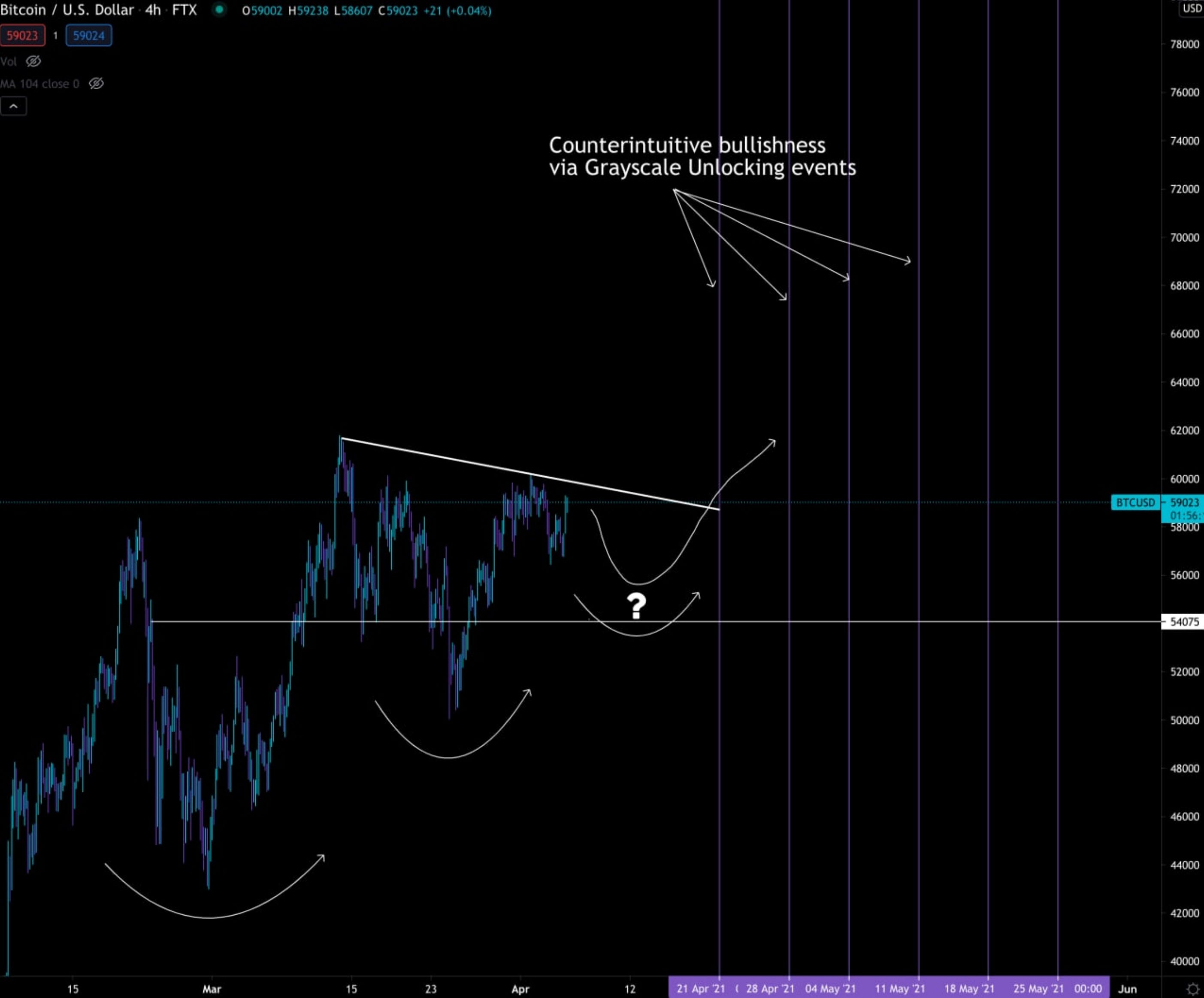The image size is (1204, 998).
Task: Toggle visibility of the Vol indicator
Action: click(34, 61)
